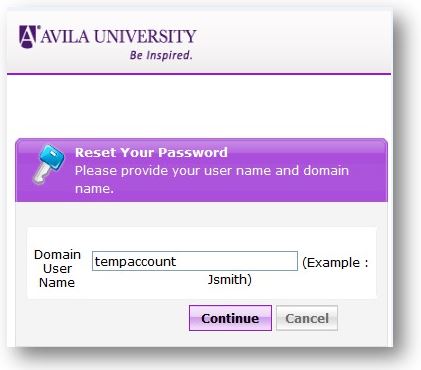Focus the Domain User Name input field
The image size is (421, 370).
click(x=195, y=261)
